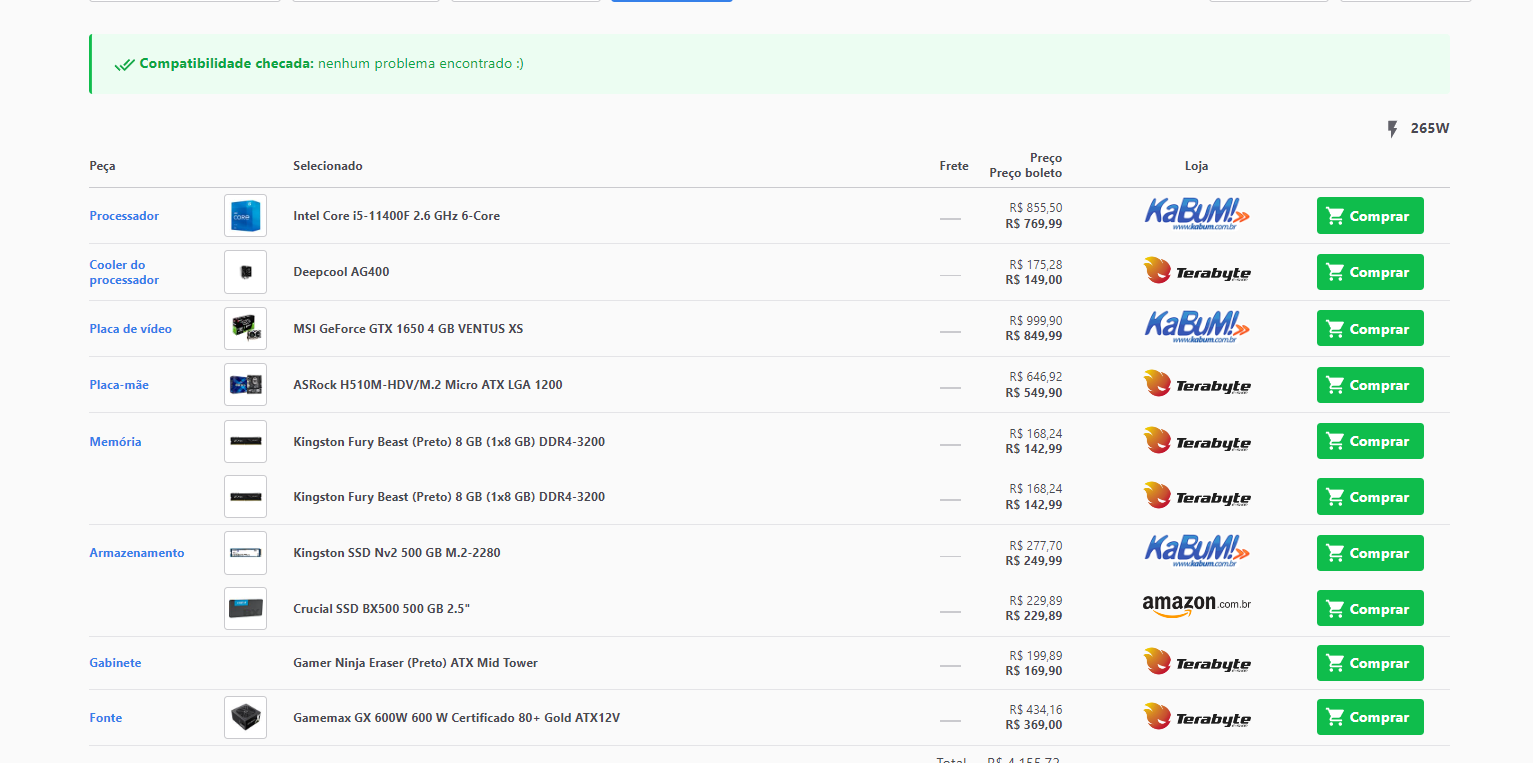Screen dimensions: 1533x763
Task: Click the R$ 369,00 boleto price
Action: pos(1034,725)
